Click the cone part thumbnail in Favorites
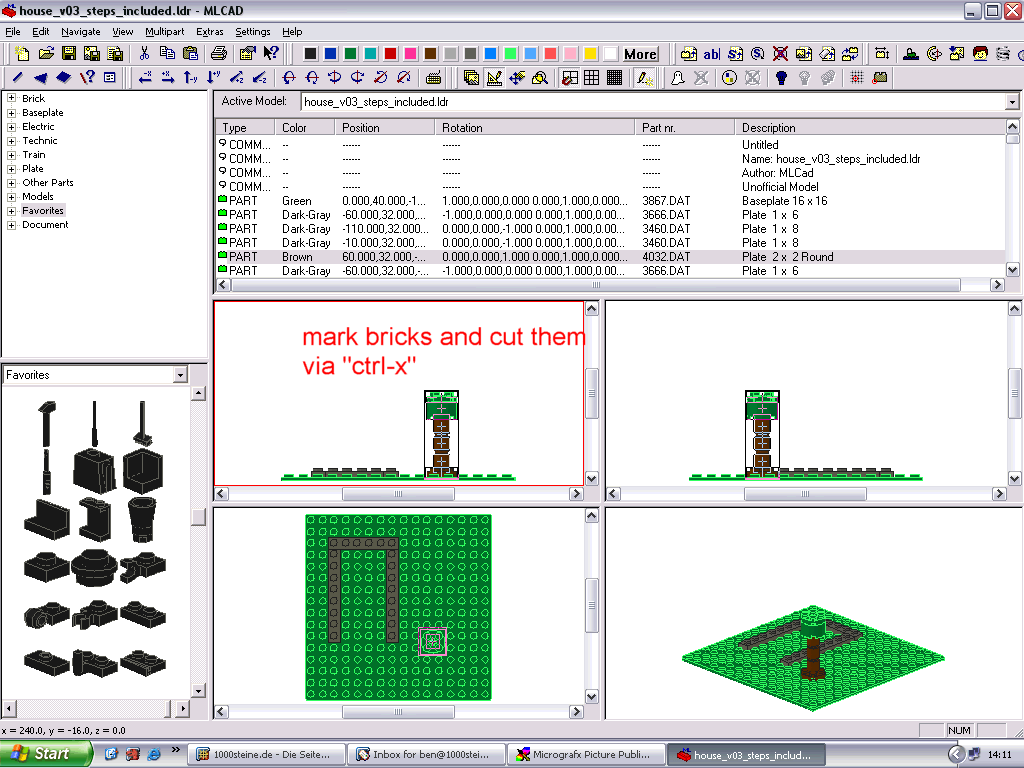This screenshot has height=768, width=1024. click(142, 519)
